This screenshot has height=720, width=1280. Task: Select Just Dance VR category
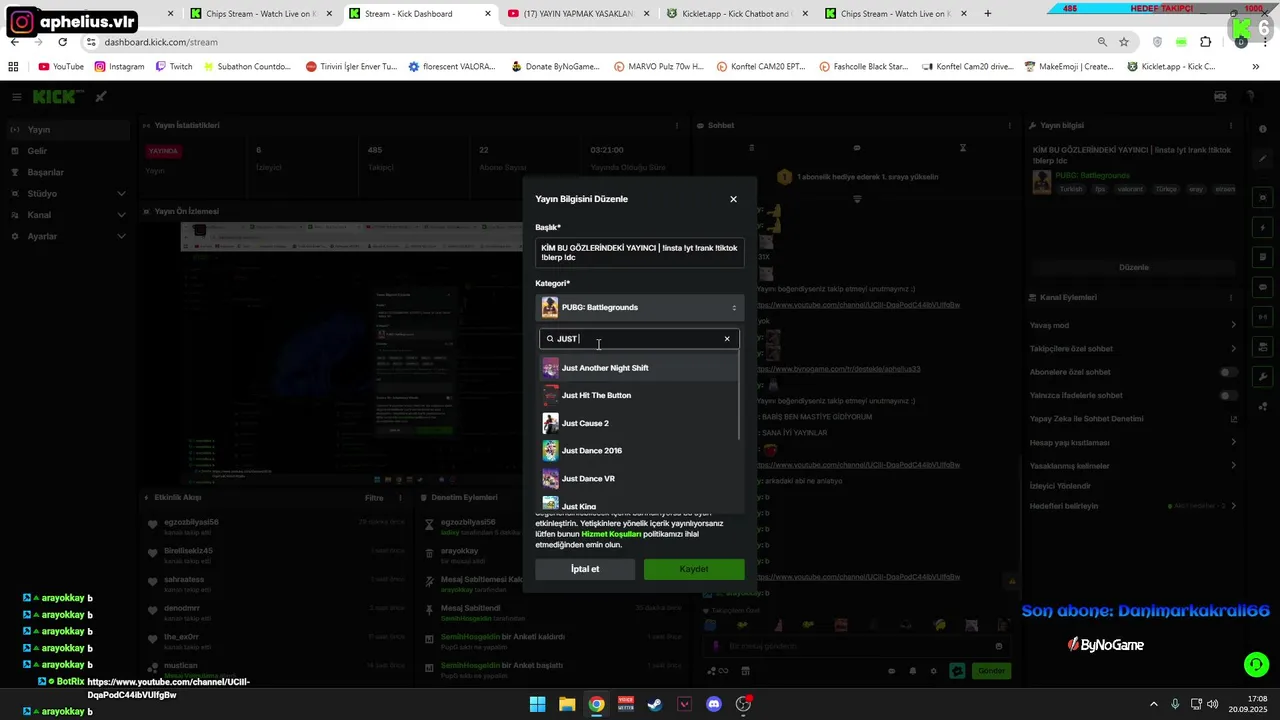(639, 479)
